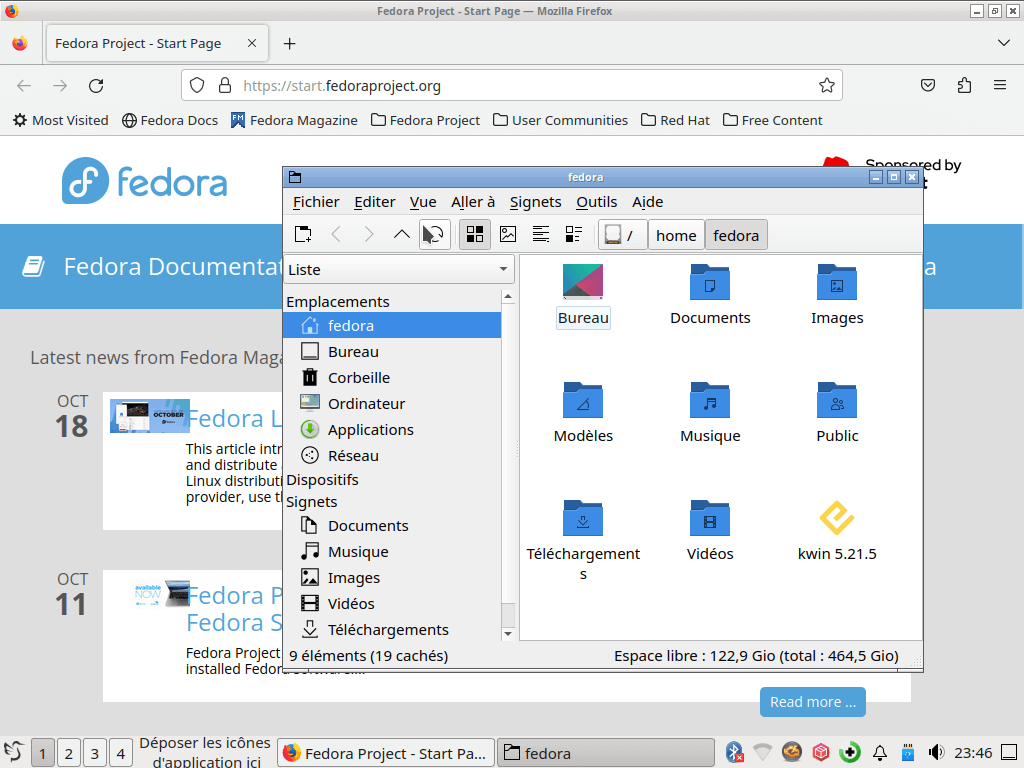Select Applications in the sidebar
The width and height of the screenshot is (1024, 768).
click(392, 430)
